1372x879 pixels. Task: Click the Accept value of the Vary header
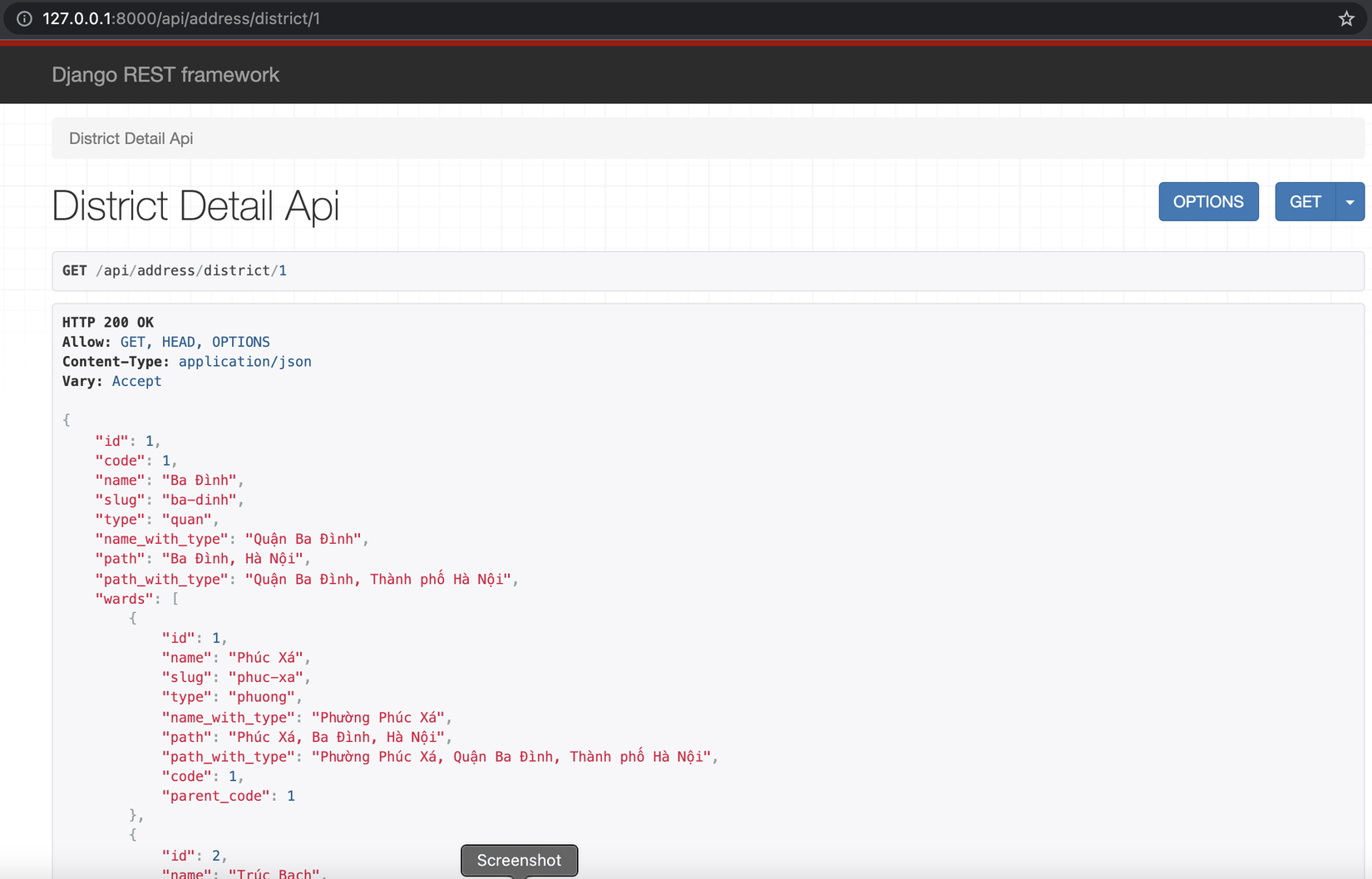pyautogui.click(x=136, y=382)
